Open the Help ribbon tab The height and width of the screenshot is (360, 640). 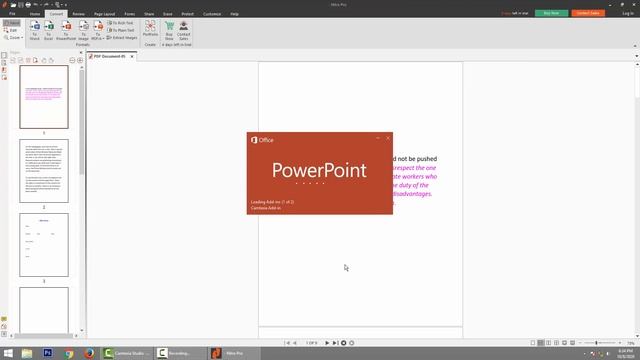[x=234, y=14]
